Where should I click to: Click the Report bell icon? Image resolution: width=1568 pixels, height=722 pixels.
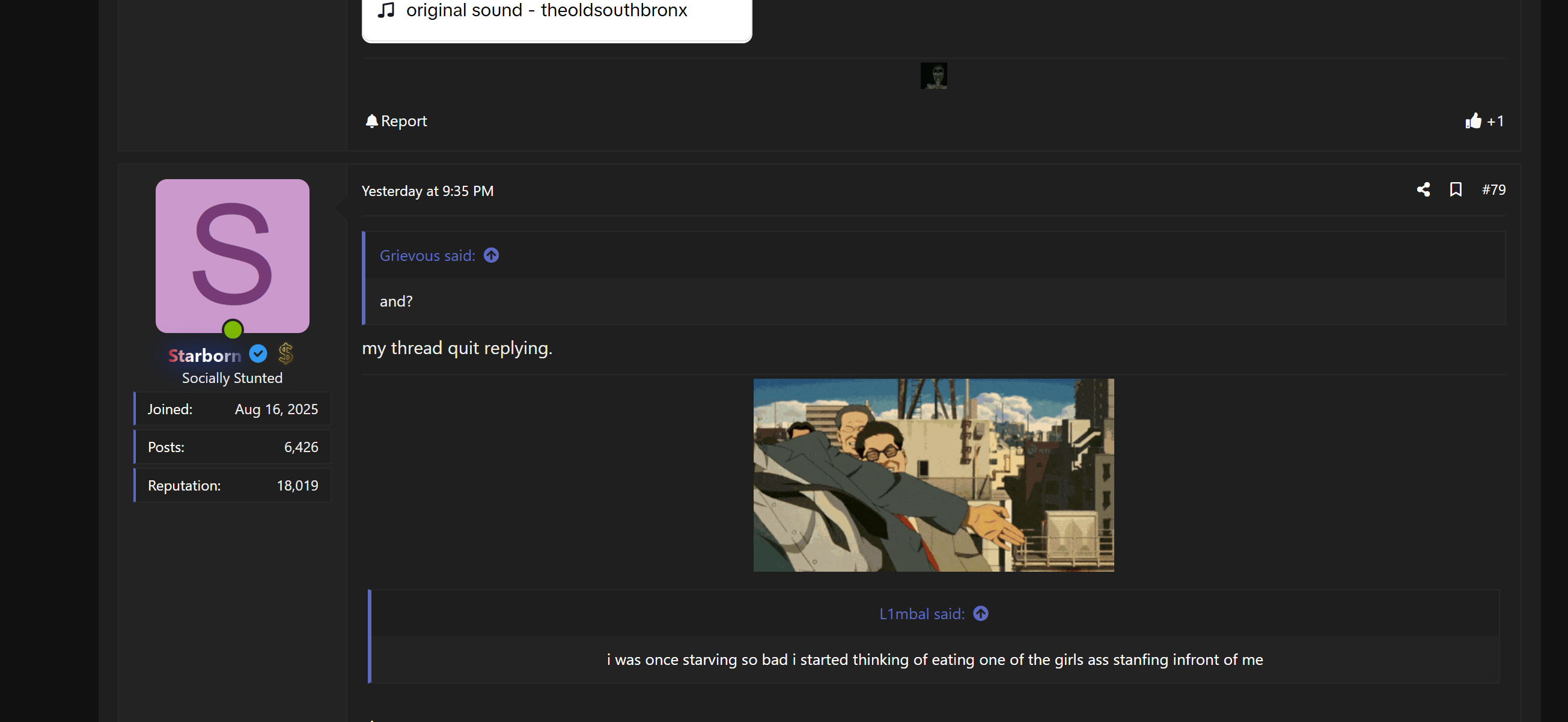371,121
